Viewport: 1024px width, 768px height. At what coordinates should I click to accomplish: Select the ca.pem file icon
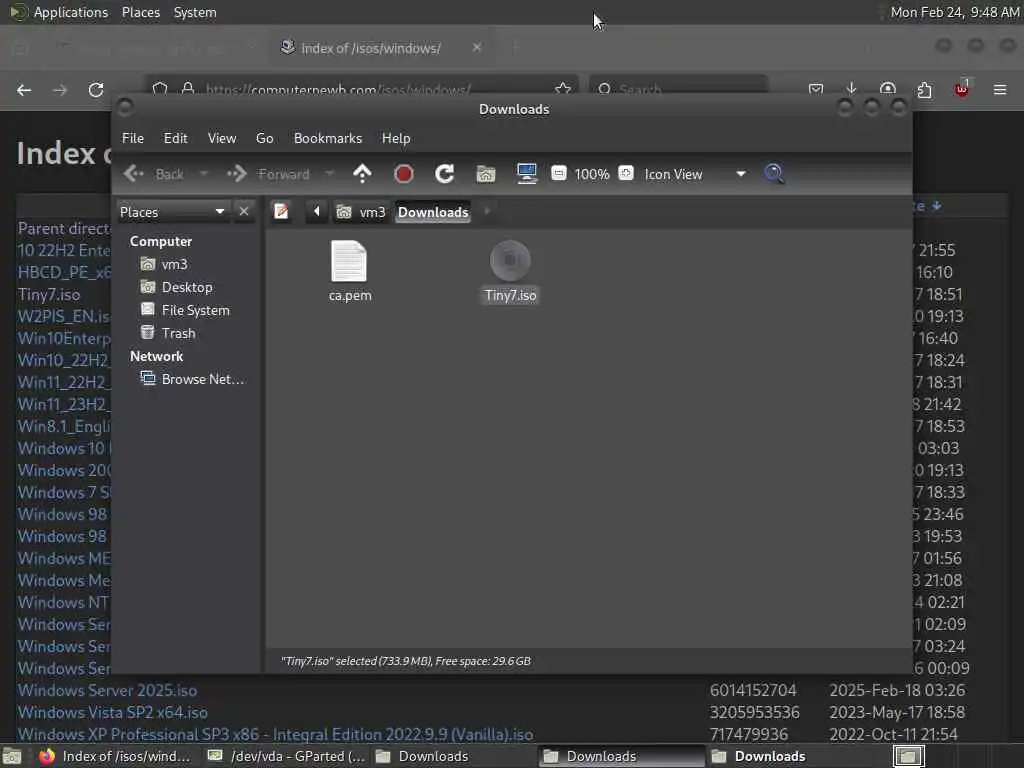coord(349,261)
